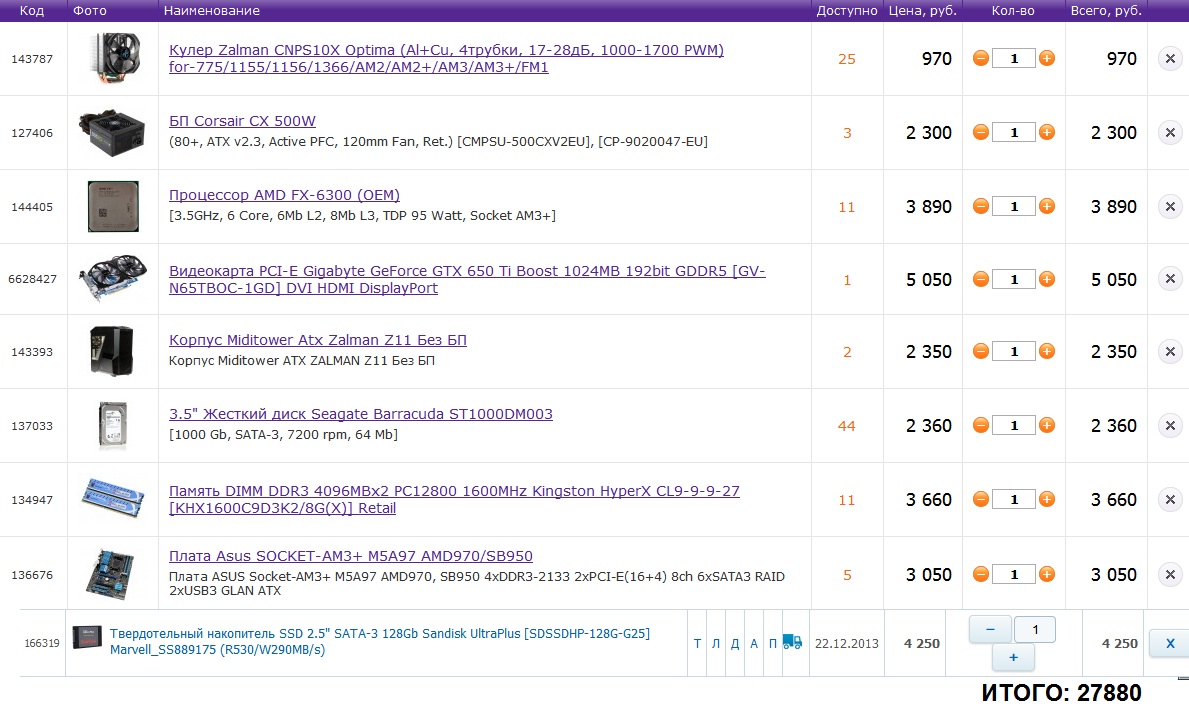Increase quantity of Zalman CNPS10X cooler
The image size is (1189, 708).
1046,58
